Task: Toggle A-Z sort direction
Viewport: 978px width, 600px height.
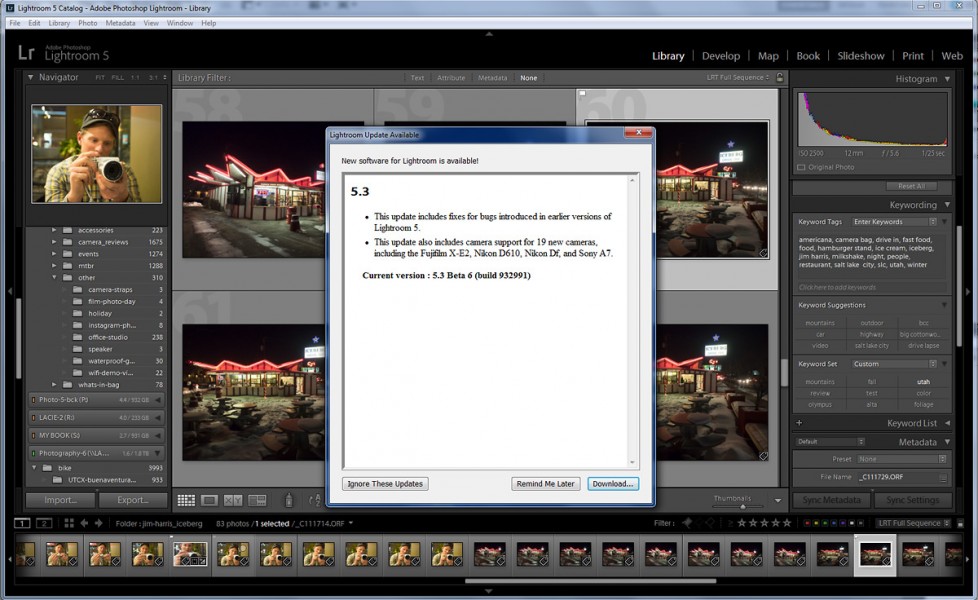Action: coord(315,500)
